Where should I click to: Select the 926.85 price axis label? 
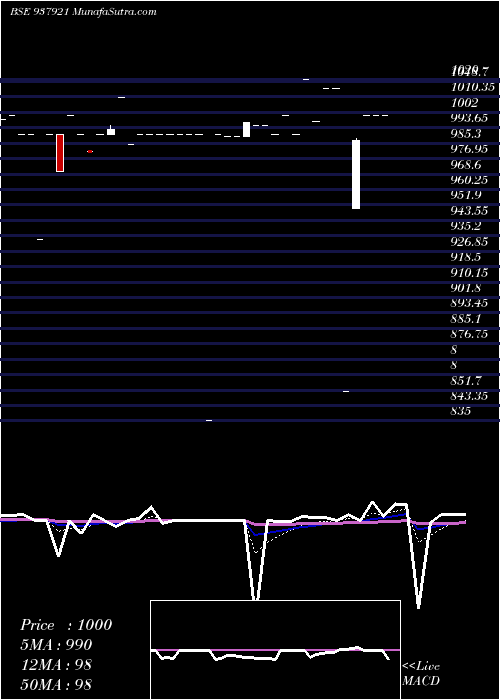click(469, 242)
